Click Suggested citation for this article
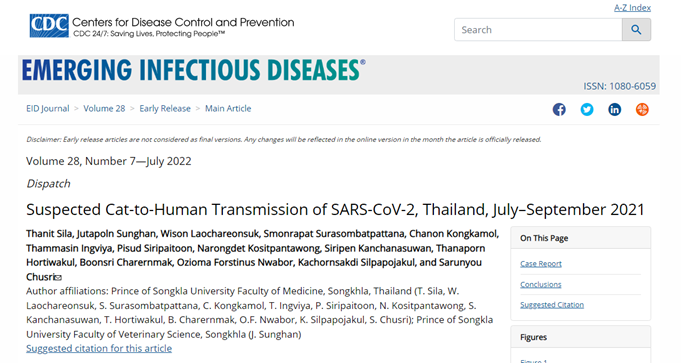Viewport: 681px width, 363px height. pyautogui.click(x=99, y=348)
